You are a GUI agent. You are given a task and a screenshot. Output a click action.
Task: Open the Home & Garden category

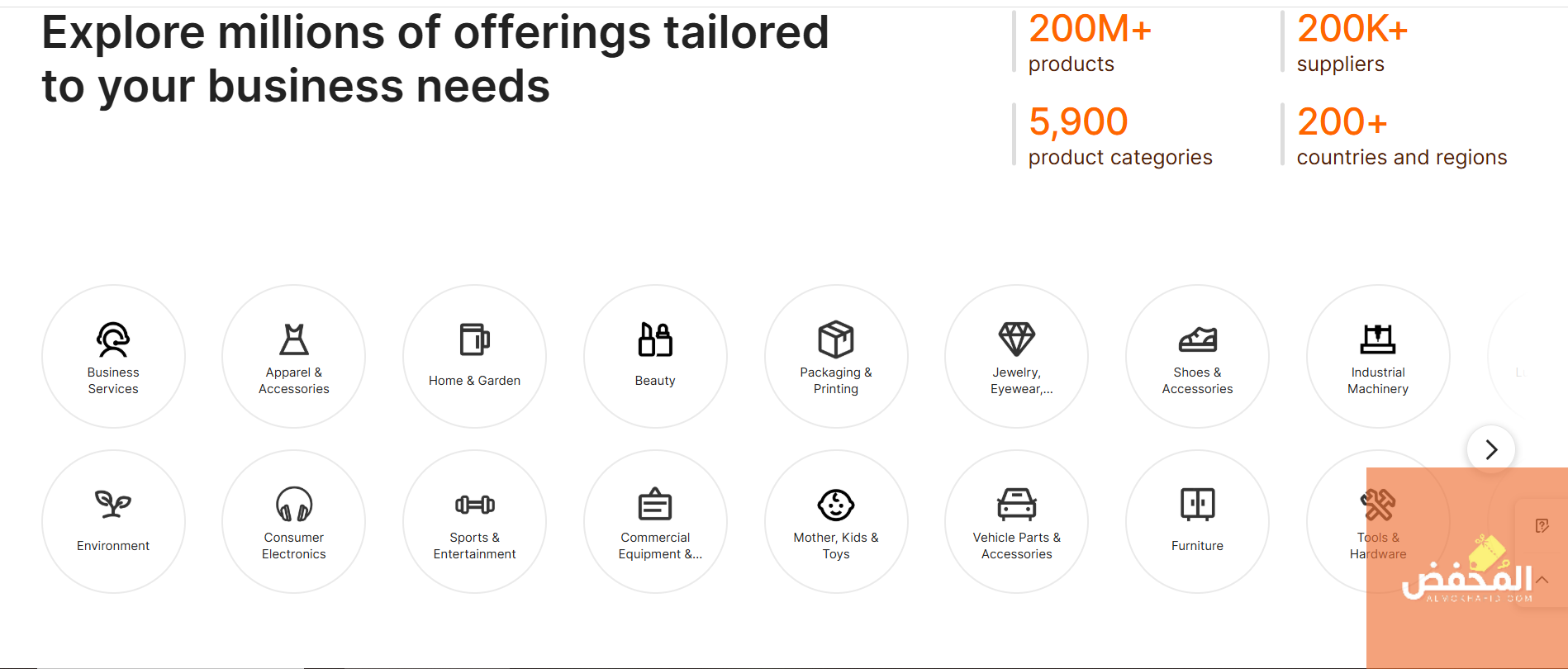click(x=474, y=357)
